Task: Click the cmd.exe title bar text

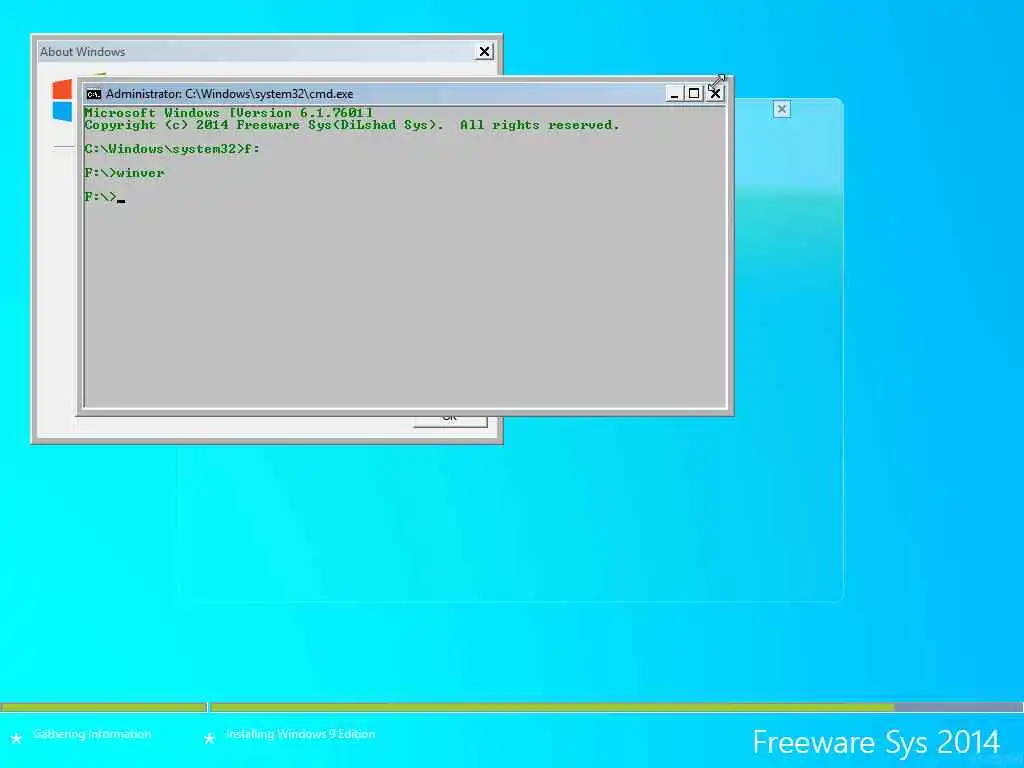Action: point(229,94)
